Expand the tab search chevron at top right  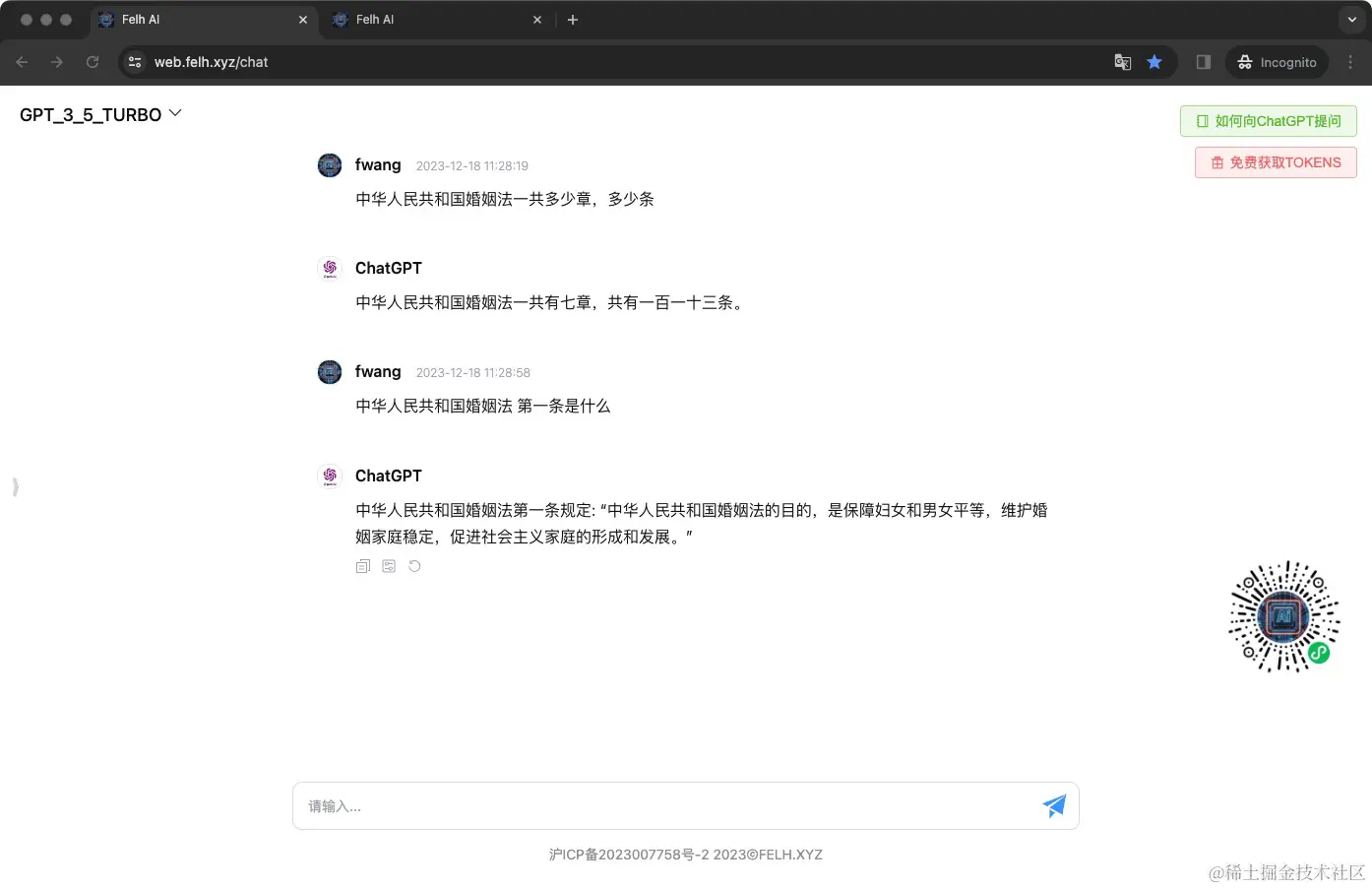click(x=1350, y=19)
